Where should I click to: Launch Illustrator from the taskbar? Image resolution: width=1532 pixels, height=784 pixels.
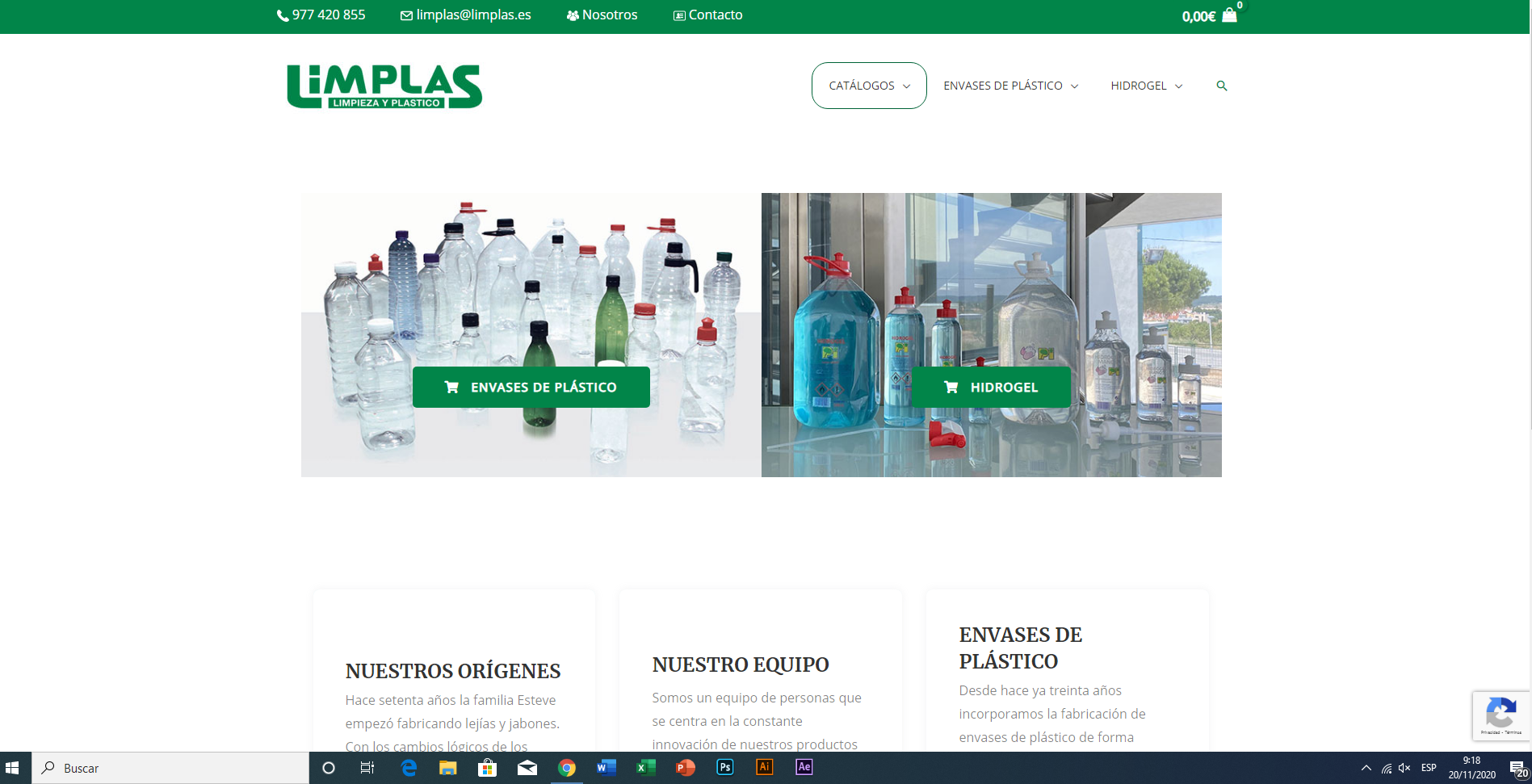tap(764, 767)
